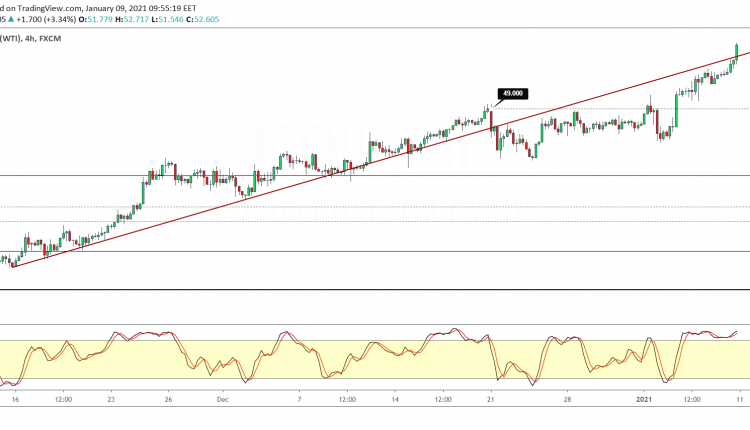Select the 'Dec' label on time axis

click(x=223, y=397)
